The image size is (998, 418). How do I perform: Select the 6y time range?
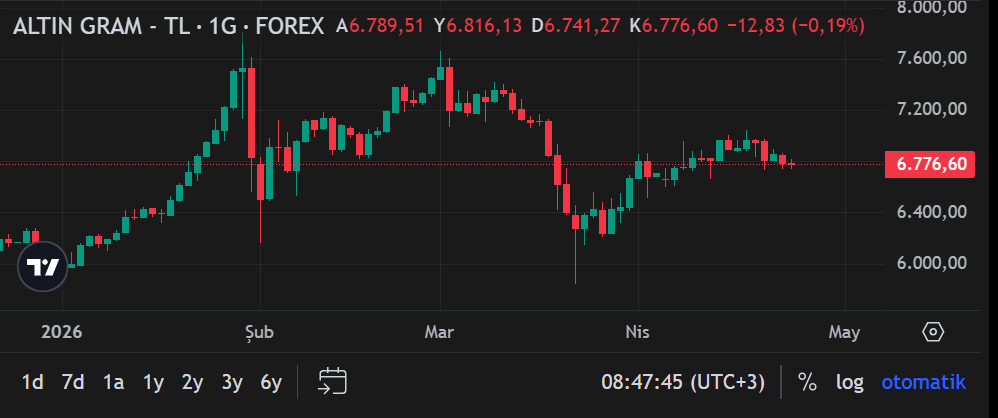[x=271, y=382]
